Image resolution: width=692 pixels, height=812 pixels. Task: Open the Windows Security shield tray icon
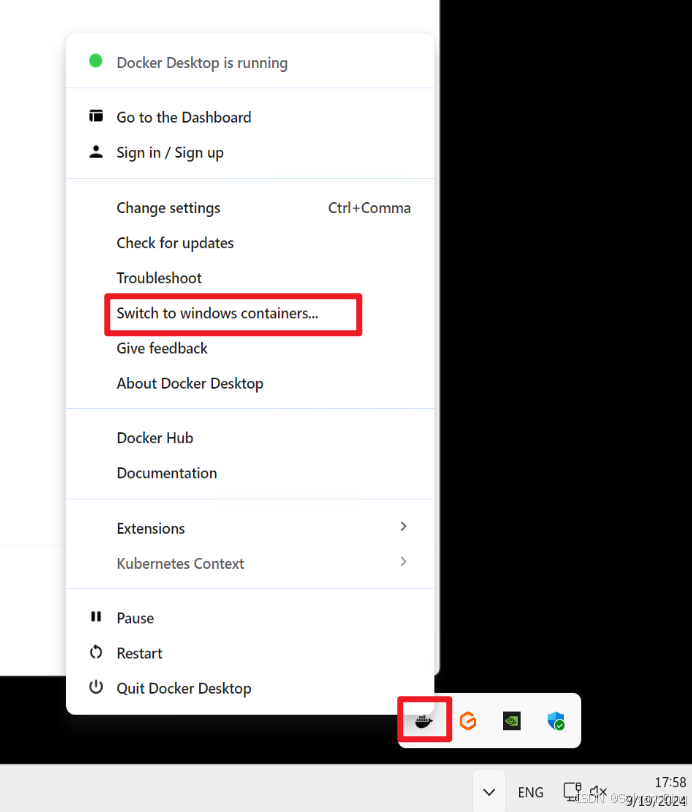(x=556, y=720)
